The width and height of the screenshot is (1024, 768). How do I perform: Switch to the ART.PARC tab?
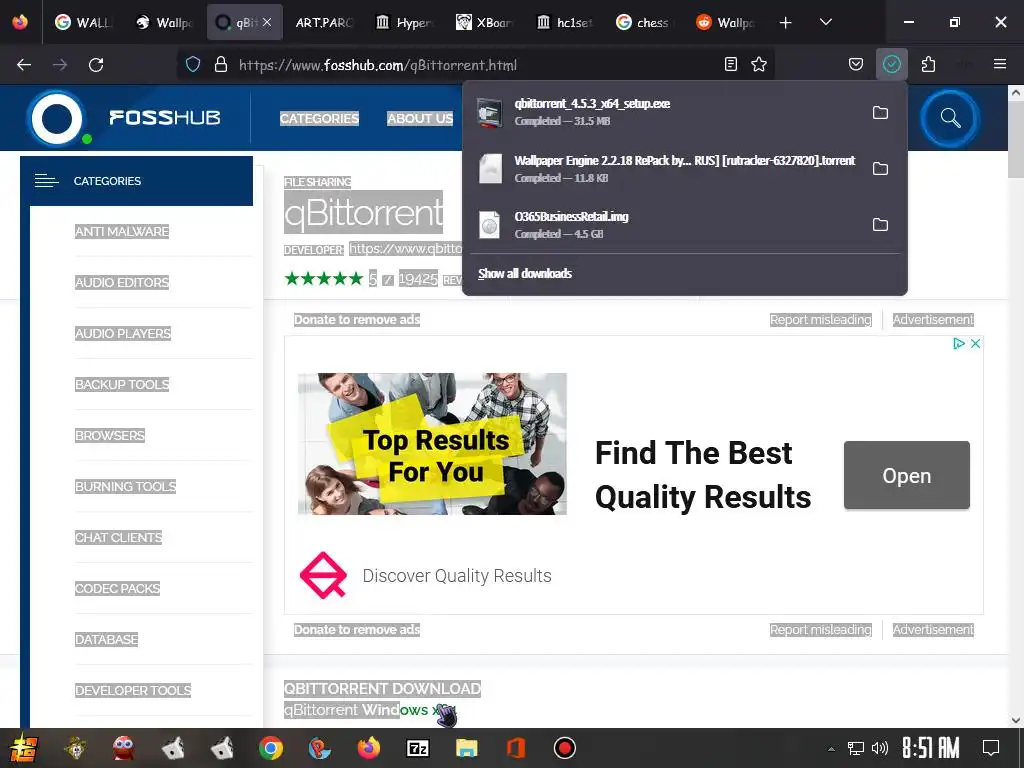tap(325, 22)
